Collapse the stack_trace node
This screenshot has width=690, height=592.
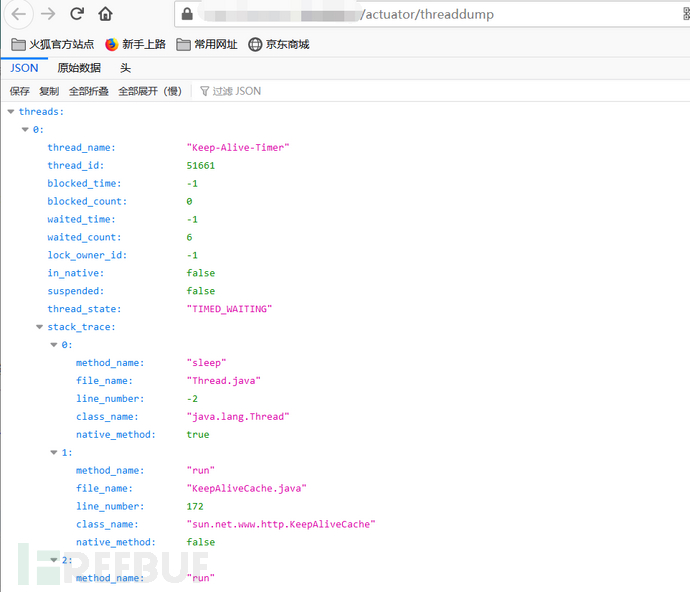pos(39,327)
